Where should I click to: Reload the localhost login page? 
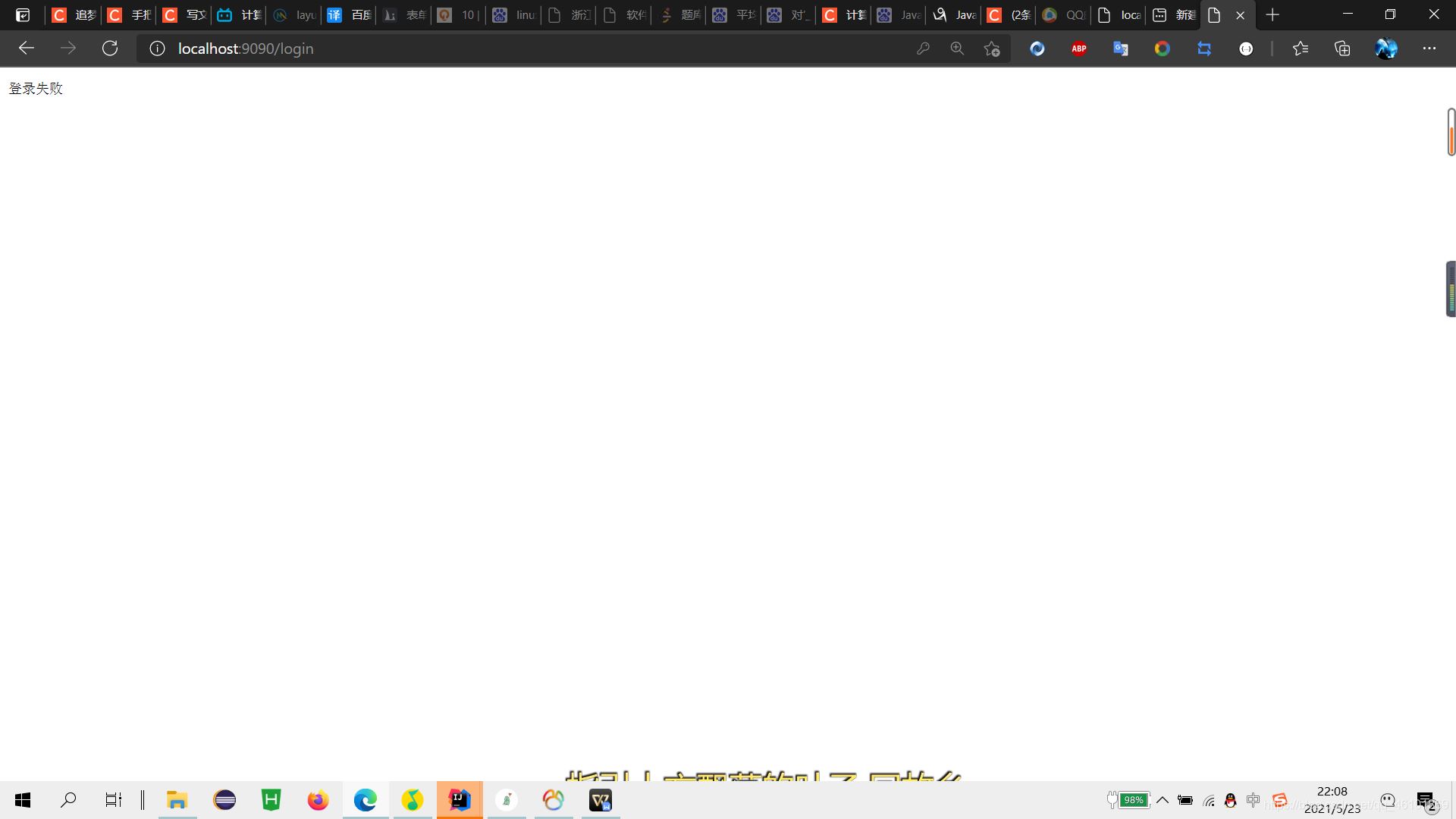click(110, 49)
